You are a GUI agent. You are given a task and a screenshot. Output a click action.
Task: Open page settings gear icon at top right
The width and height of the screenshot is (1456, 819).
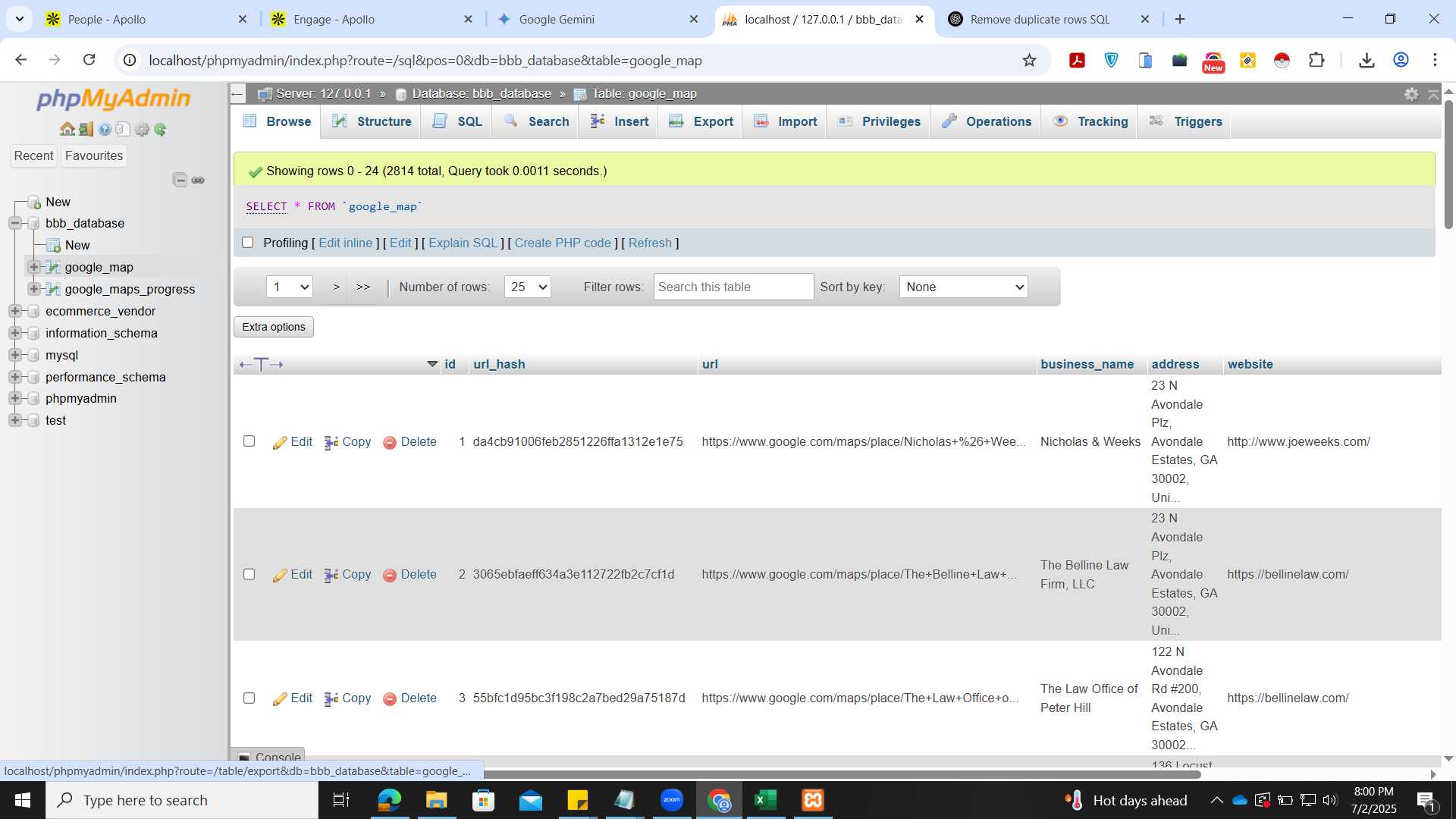click(x=1410, y=94)
